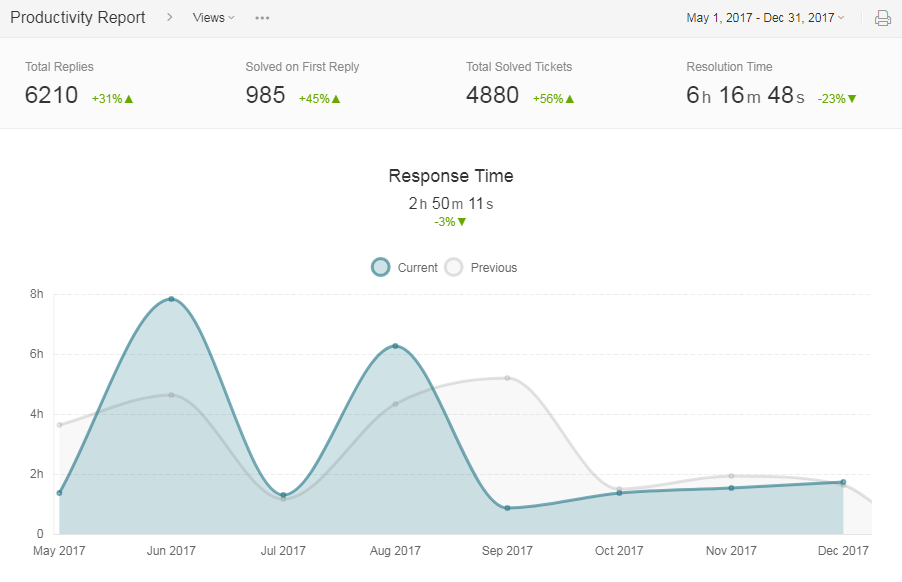Click the May 2017 current data point
902x582 pixels.
tap(59, 493)
